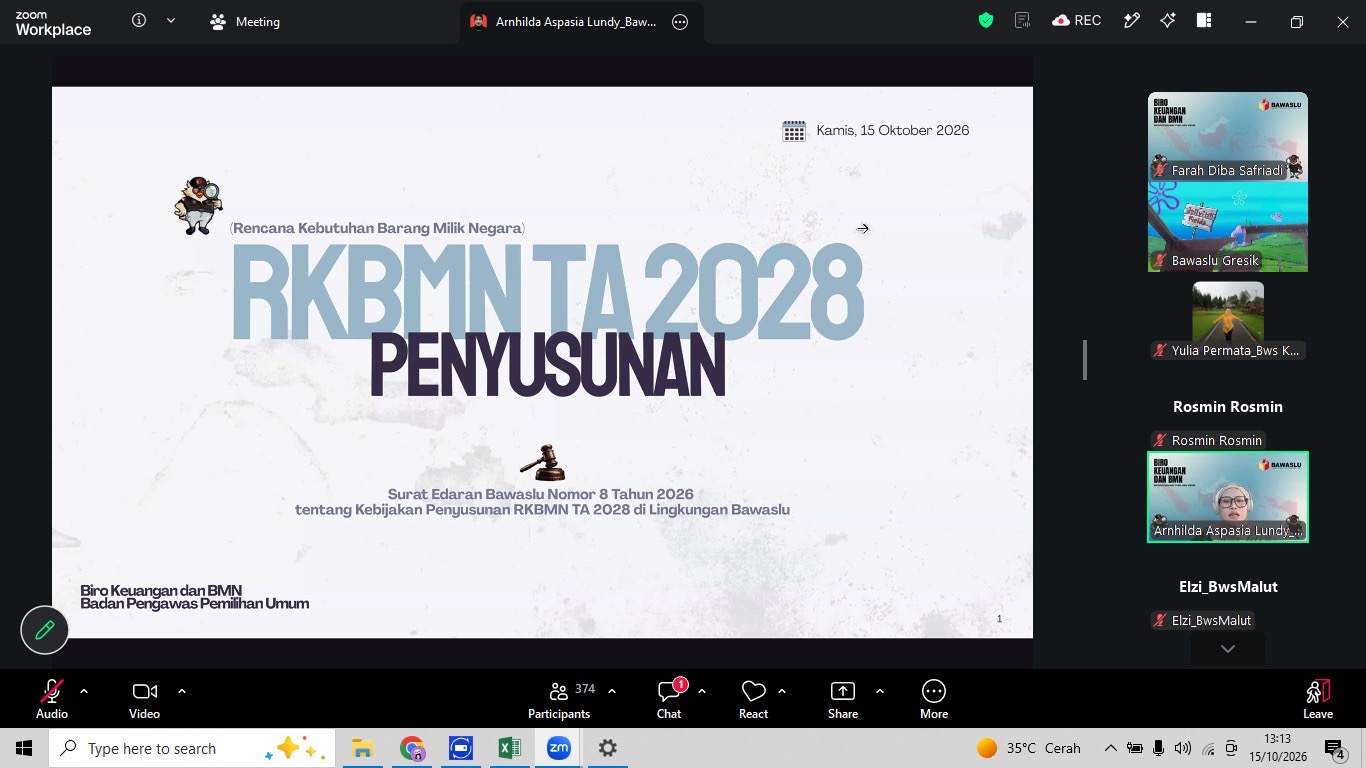Click the taskbar search field
1366x768 pixels.
click(x=190, y=748)
